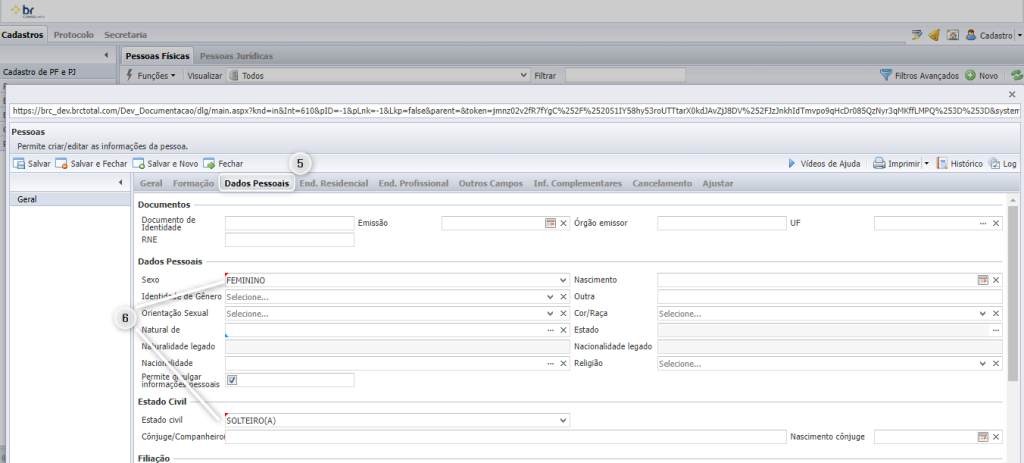1024x463 pixels.
Task: Switch to the Ajustar tab
Action: 718,184
